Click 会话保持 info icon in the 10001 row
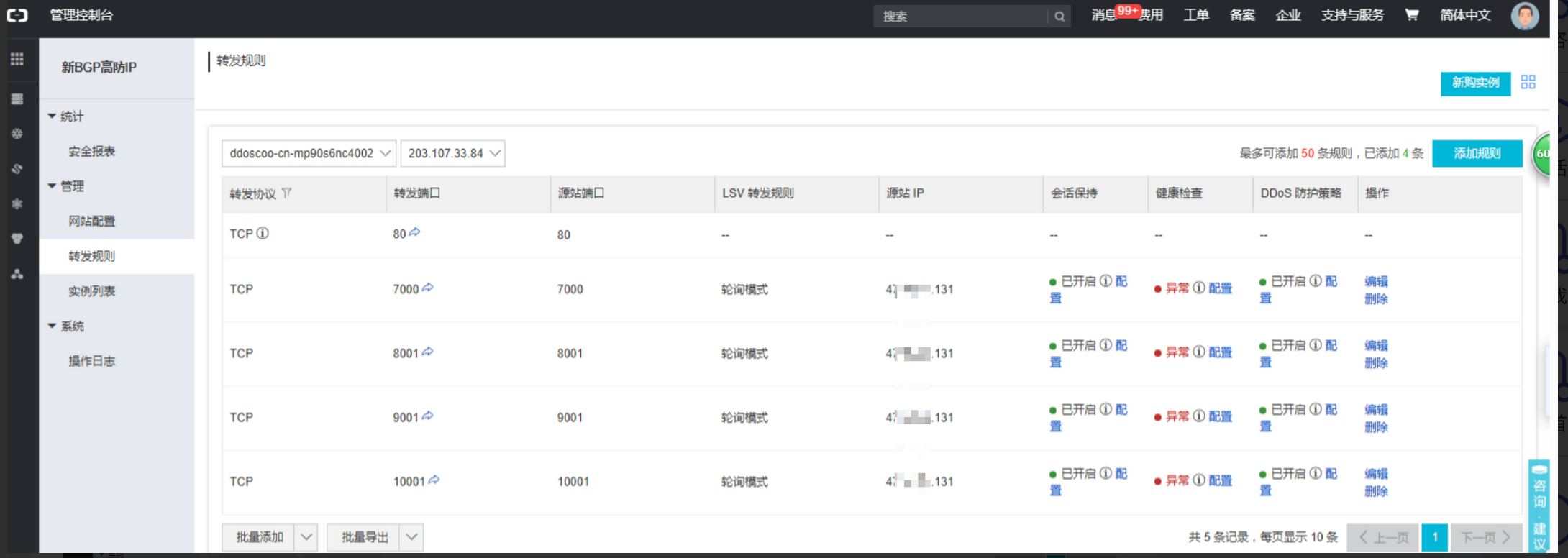The height and width of the screenshot is (558, 1568). (x=1106, y=472)
